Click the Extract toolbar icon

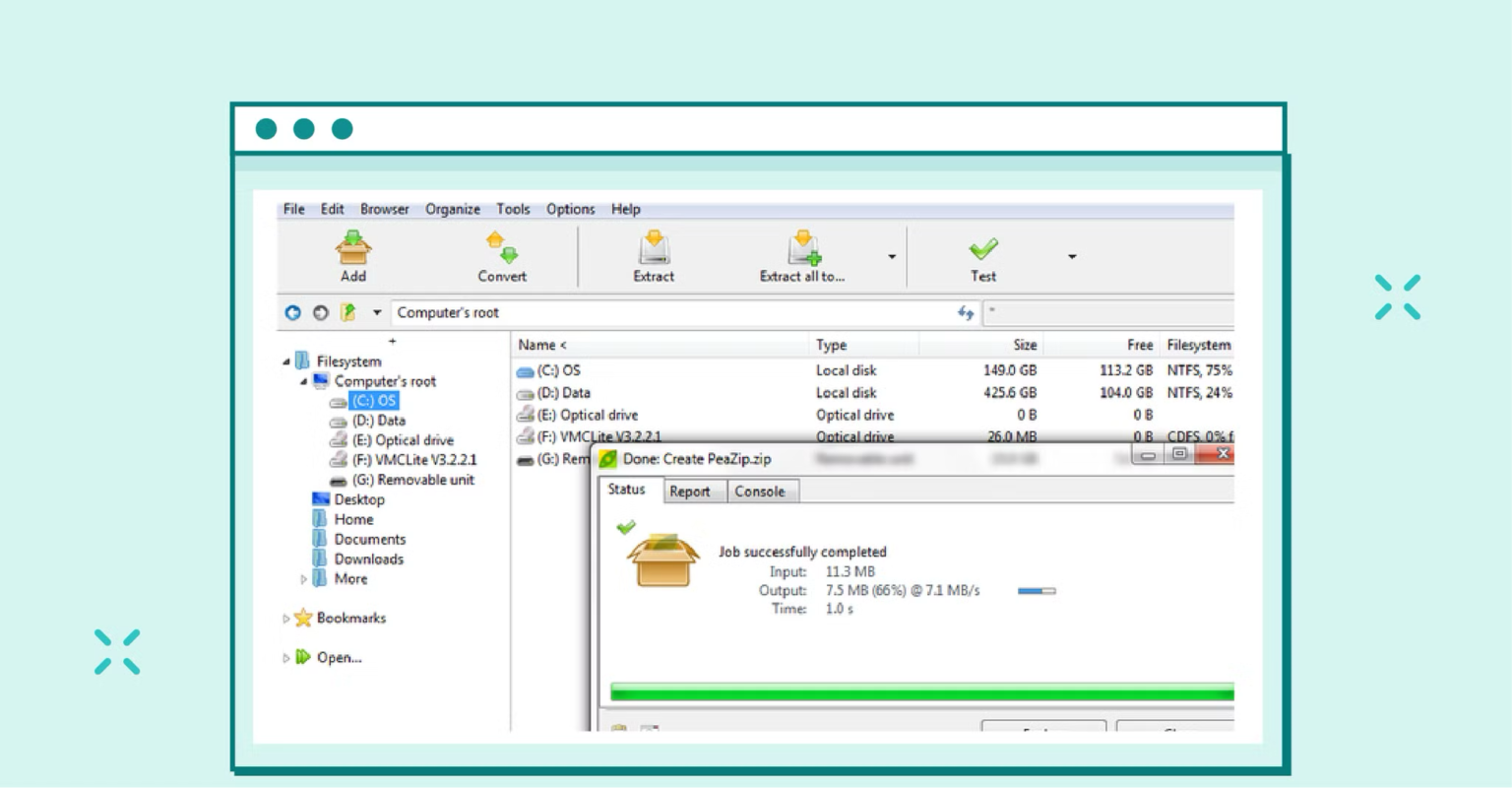point(653,248)
